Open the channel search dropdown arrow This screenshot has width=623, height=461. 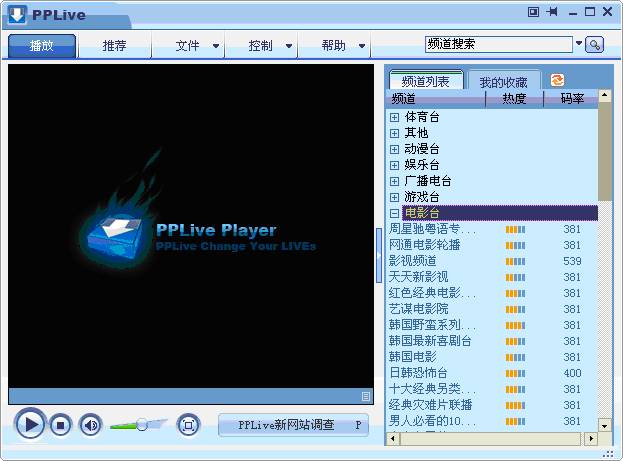pos(579,43)
